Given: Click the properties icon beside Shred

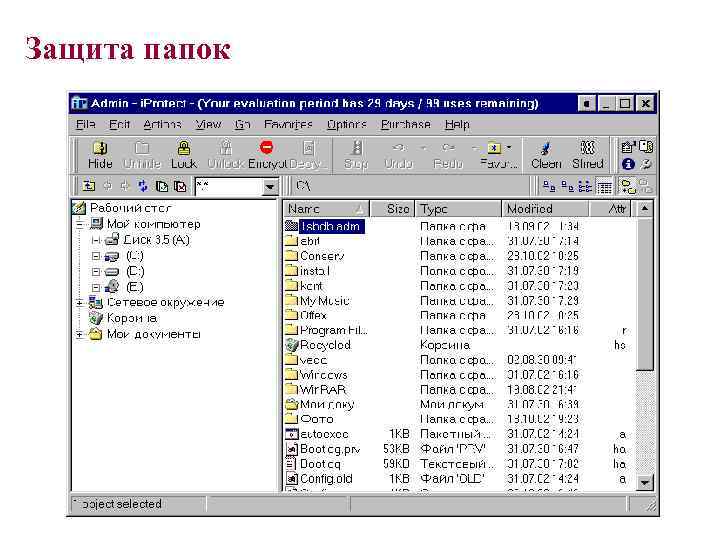Looking at the screenshot, I should (628, 147).
